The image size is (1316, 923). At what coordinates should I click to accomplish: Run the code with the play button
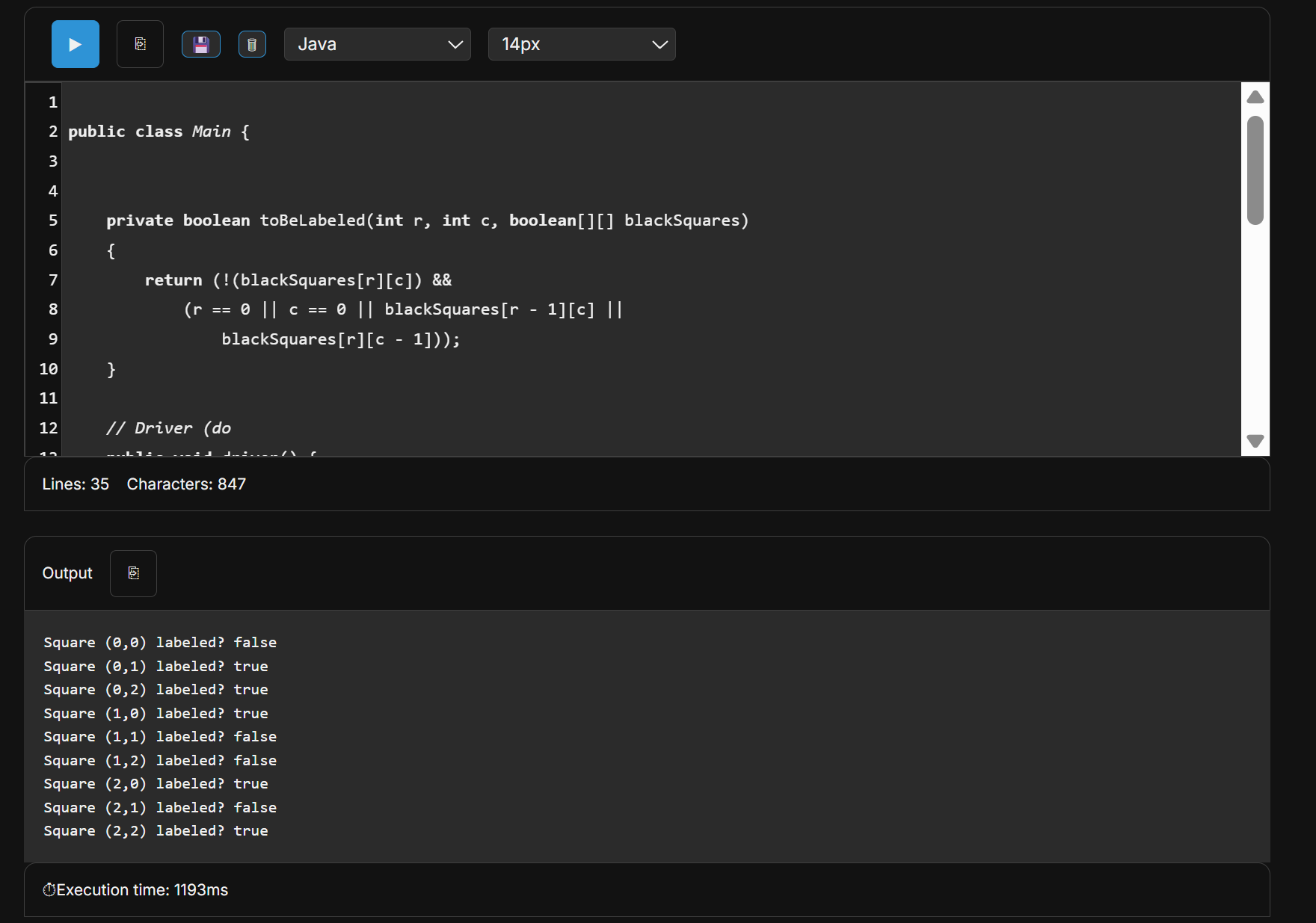click(75, 44)
